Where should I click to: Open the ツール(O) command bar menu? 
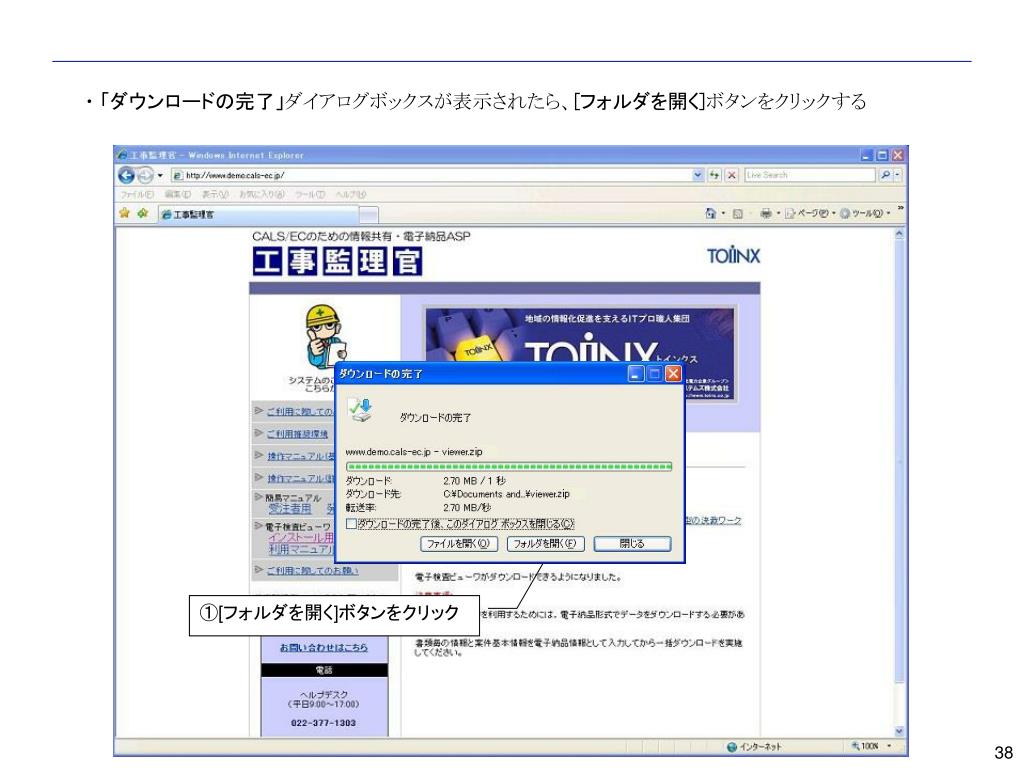pyautogui.click(x=865, y=213)
